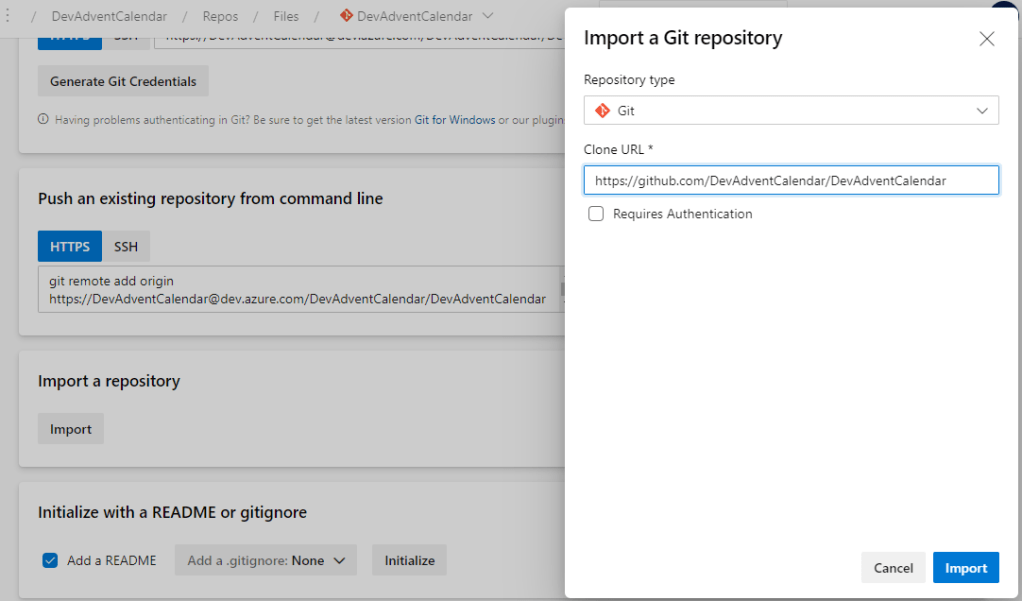Expand the DevAdventCalendar repository selector chevron

pyautogui.click(x=488, y=16)
